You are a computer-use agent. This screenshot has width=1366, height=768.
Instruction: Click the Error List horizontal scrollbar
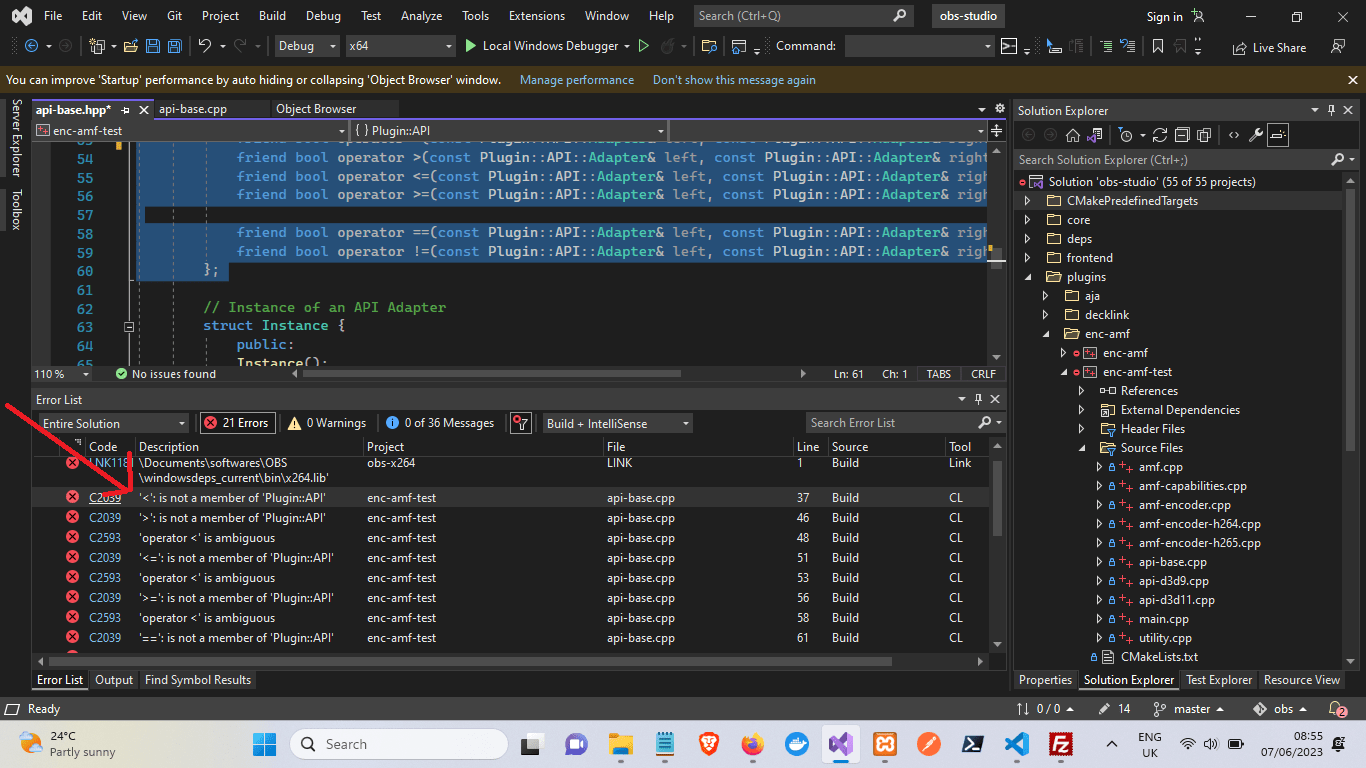470,661
